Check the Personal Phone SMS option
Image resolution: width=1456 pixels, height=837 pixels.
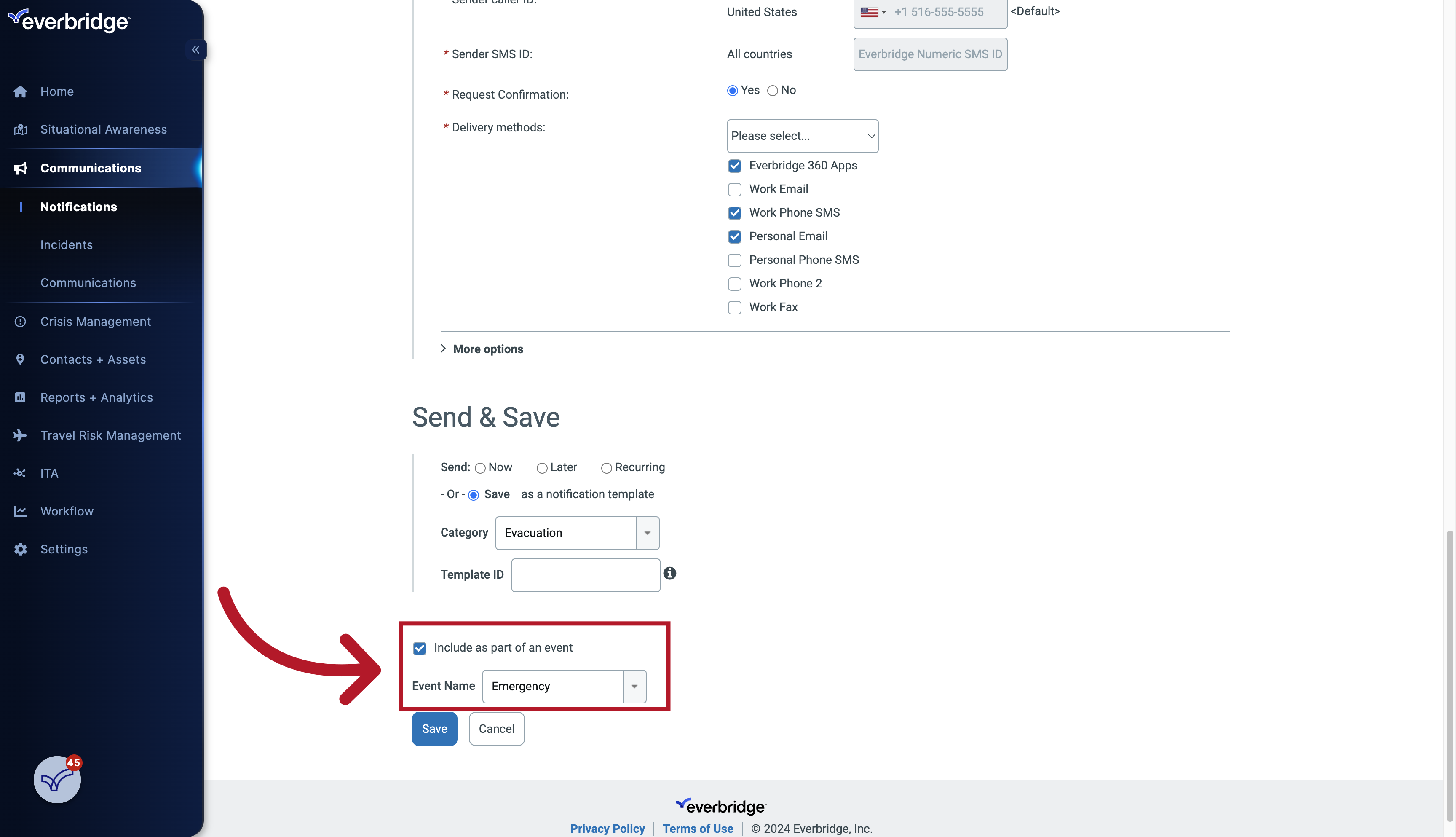pos(734,260)
